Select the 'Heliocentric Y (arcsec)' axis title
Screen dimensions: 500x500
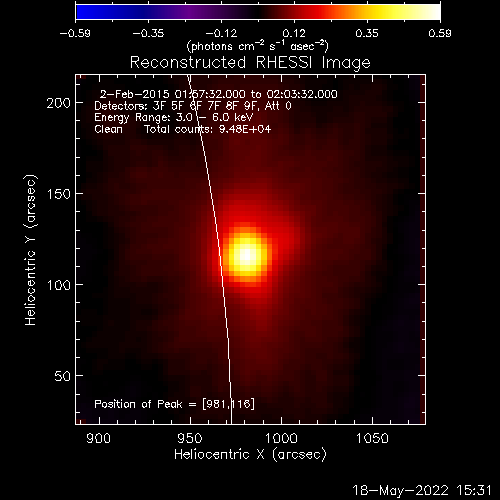click(x=30, y=250)
